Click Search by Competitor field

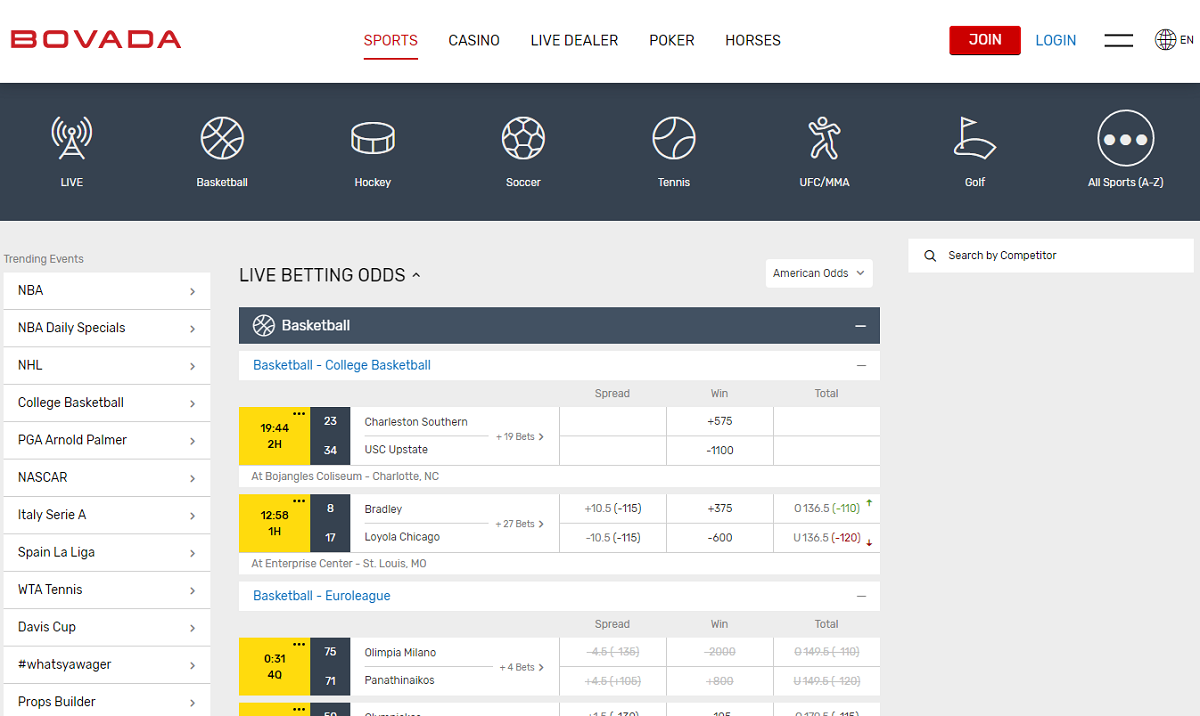click(x=1051, y=256)
